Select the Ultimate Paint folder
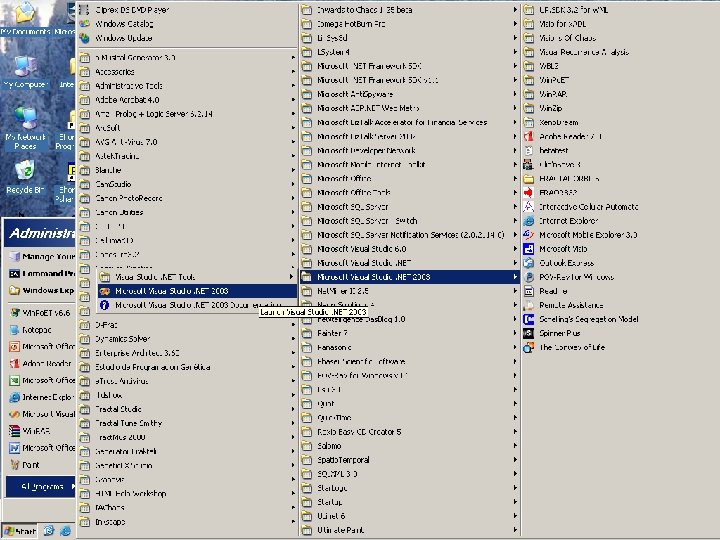720x540 pixels. pyautogui.click(x=409, y=530)
